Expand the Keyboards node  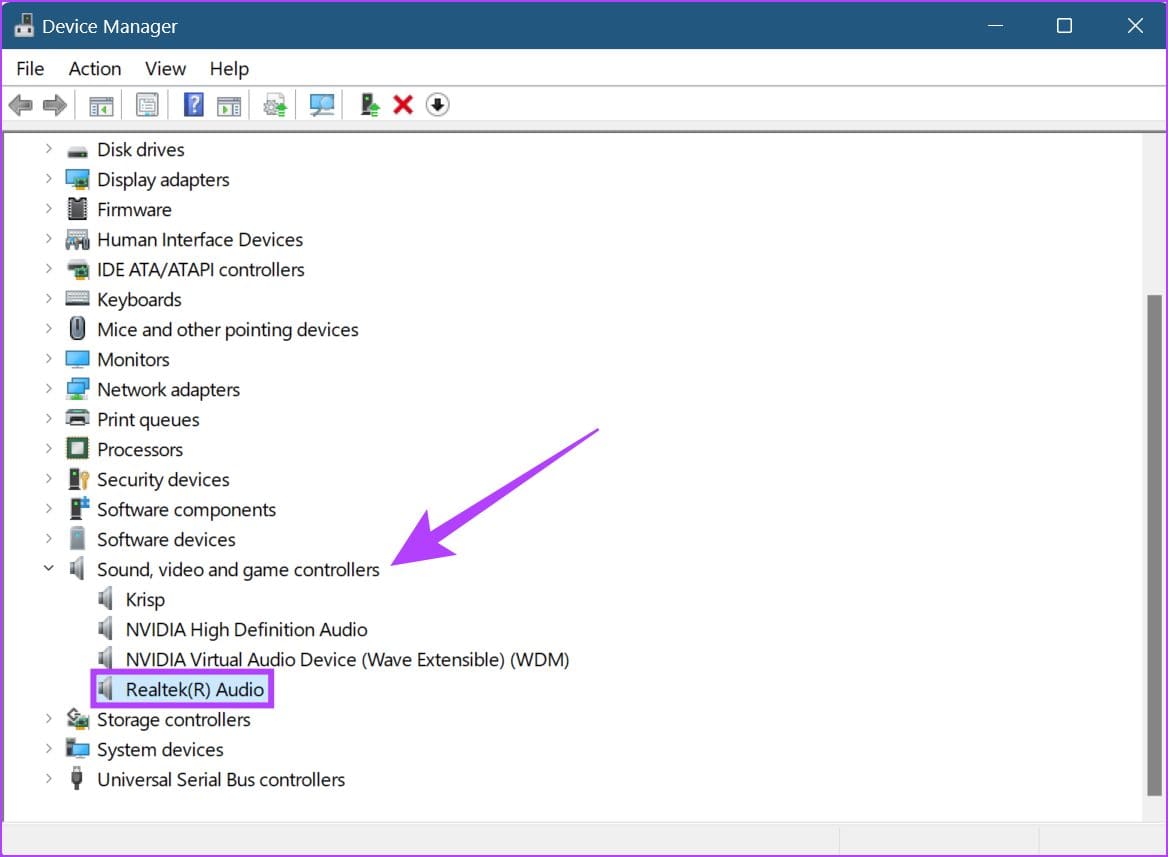click(48, 299)
